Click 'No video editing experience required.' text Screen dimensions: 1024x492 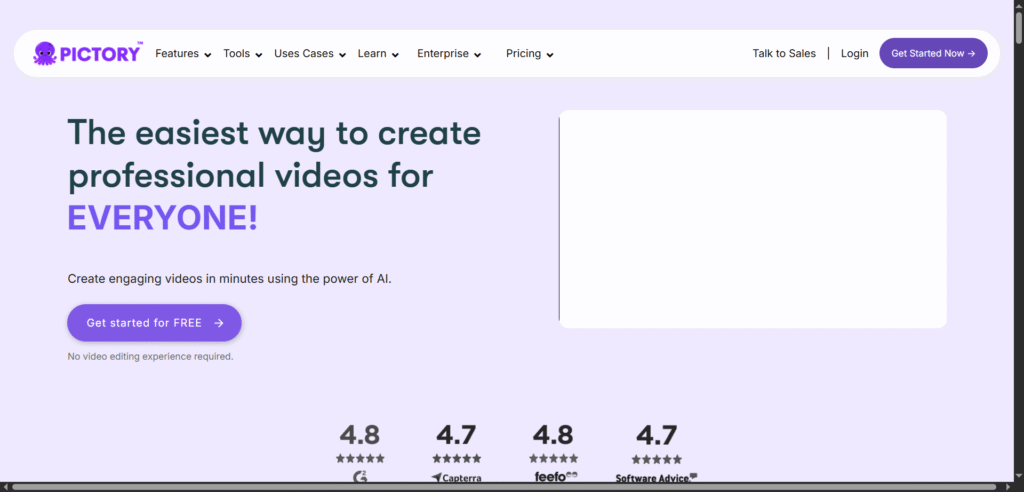click(150, 357)
